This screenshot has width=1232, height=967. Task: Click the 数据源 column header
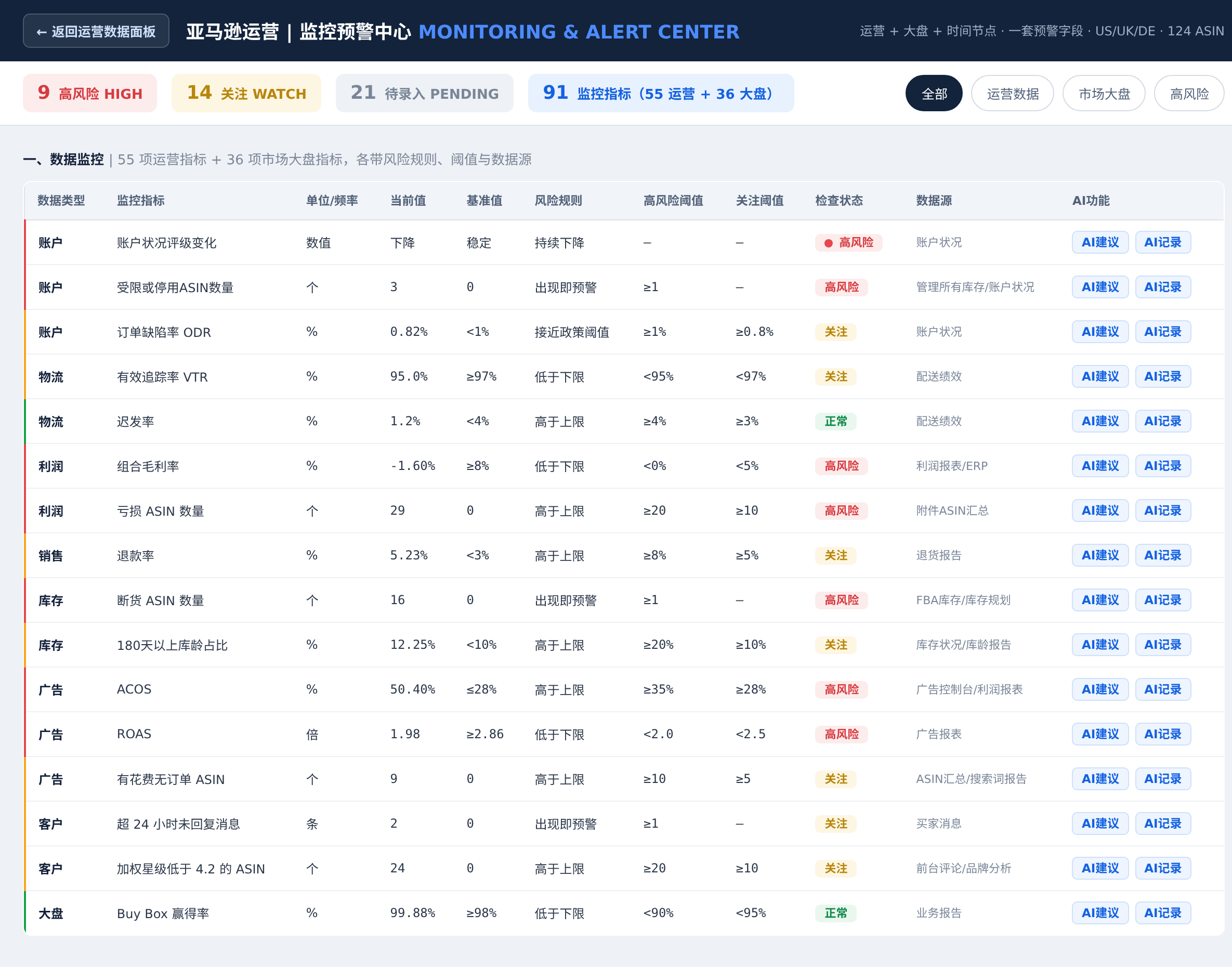point(934,201)
